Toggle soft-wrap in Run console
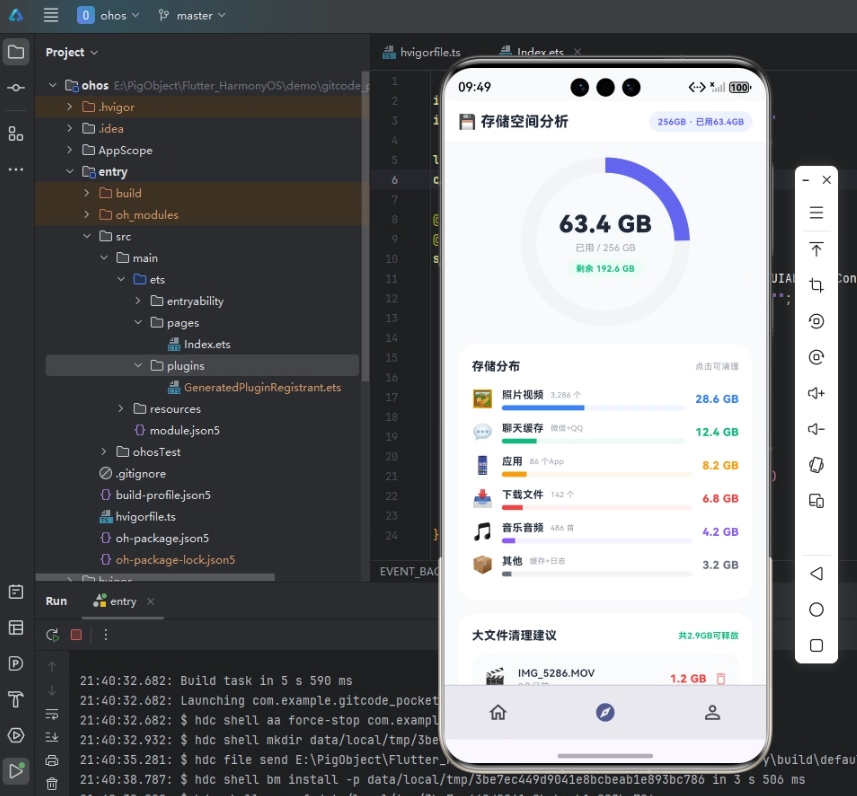The width and height of the screenshot is (857, 796). 52,713
